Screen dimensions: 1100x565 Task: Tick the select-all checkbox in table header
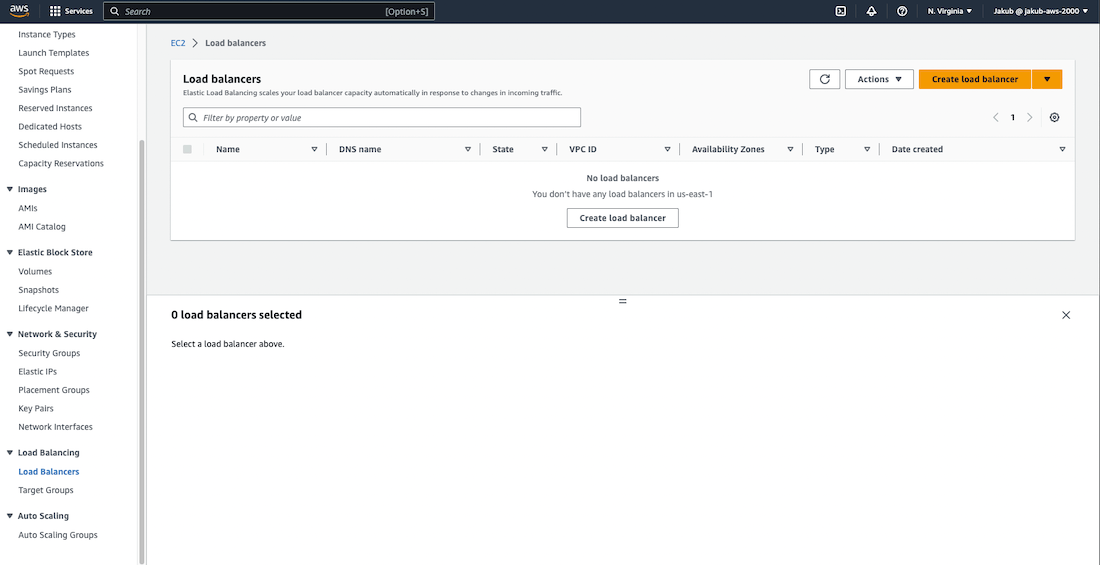(x=187, y=149)
